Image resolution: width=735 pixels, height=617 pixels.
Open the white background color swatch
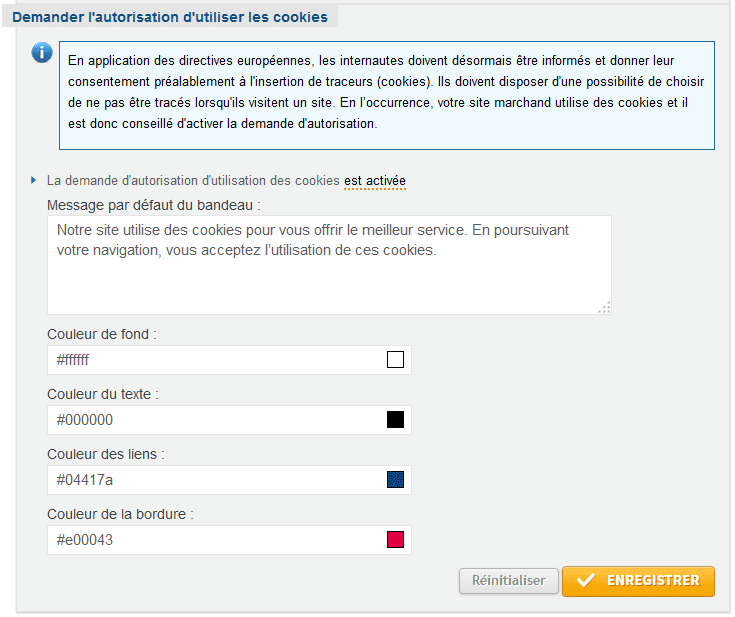(395, 360)
